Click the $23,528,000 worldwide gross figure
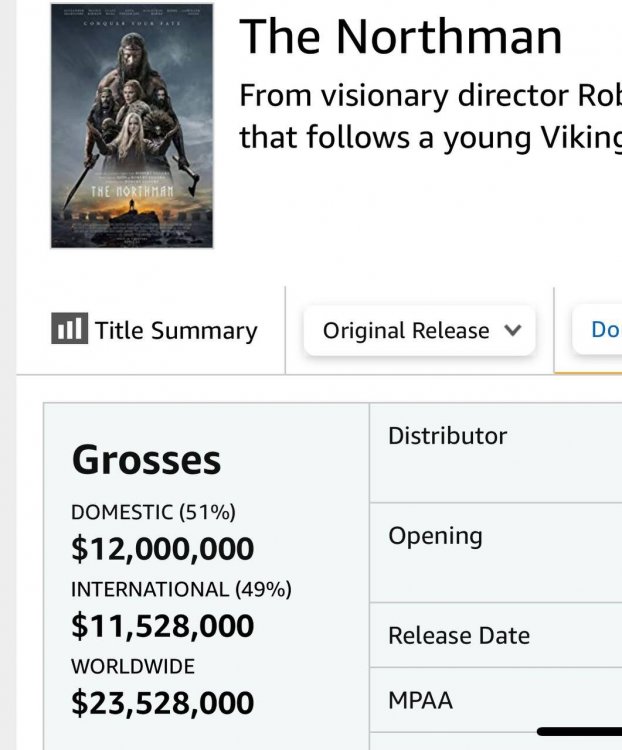622x750 pixels. click(162, 702)
